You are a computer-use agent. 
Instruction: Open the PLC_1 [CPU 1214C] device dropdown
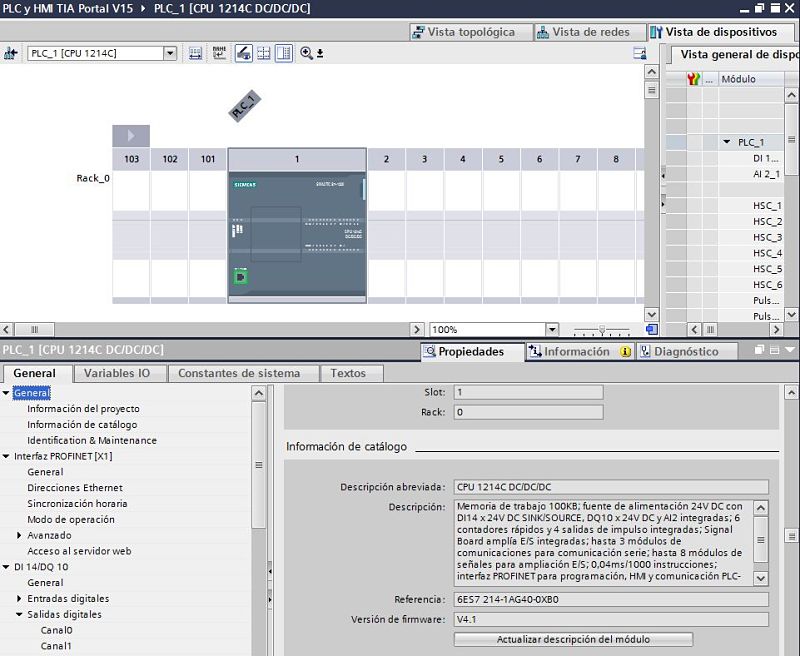coord(169,53)
